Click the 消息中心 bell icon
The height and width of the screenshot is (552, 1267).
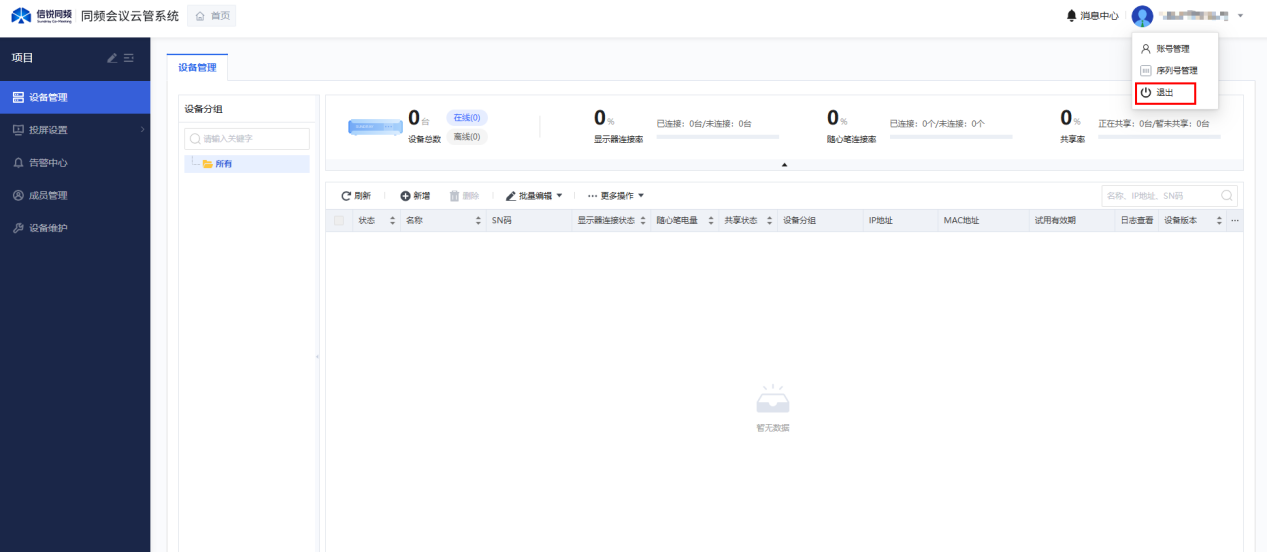1072,16
